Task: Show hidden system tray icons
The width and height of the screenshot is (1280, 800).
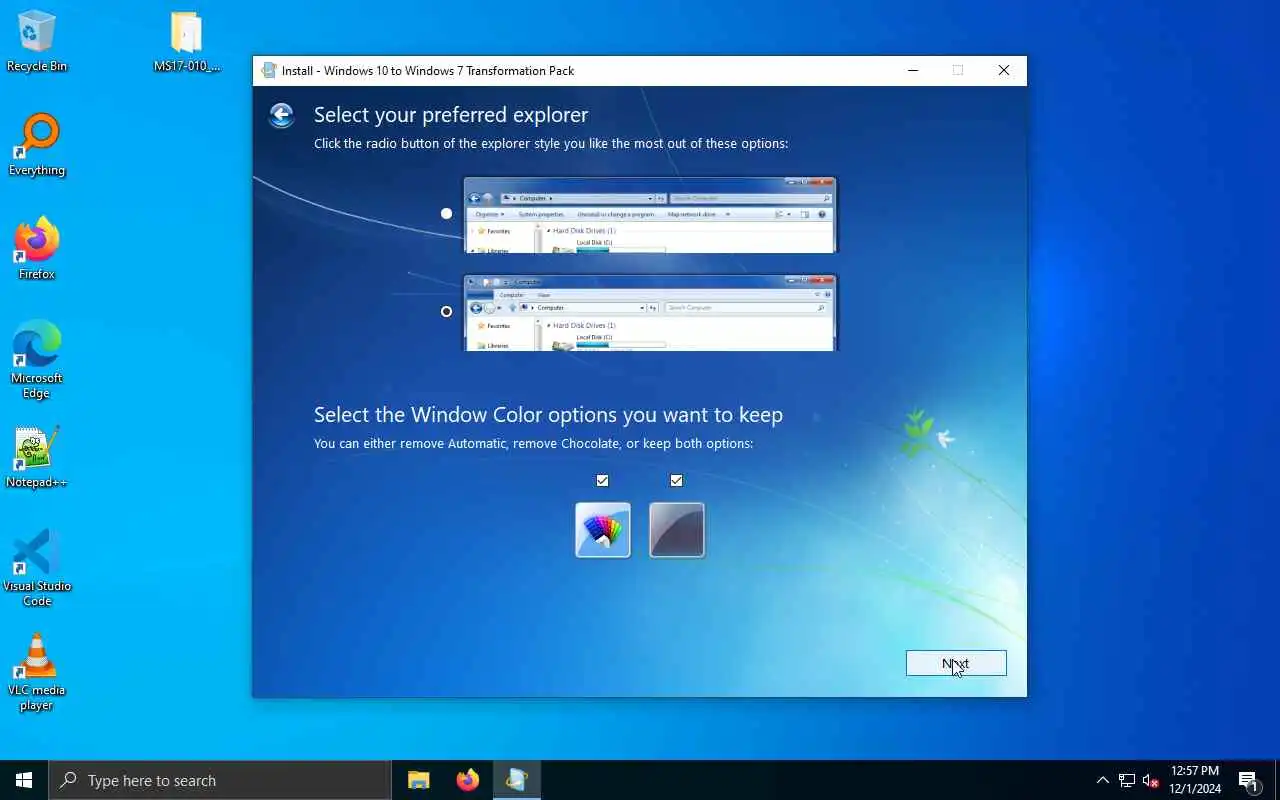Action: 1102,780
